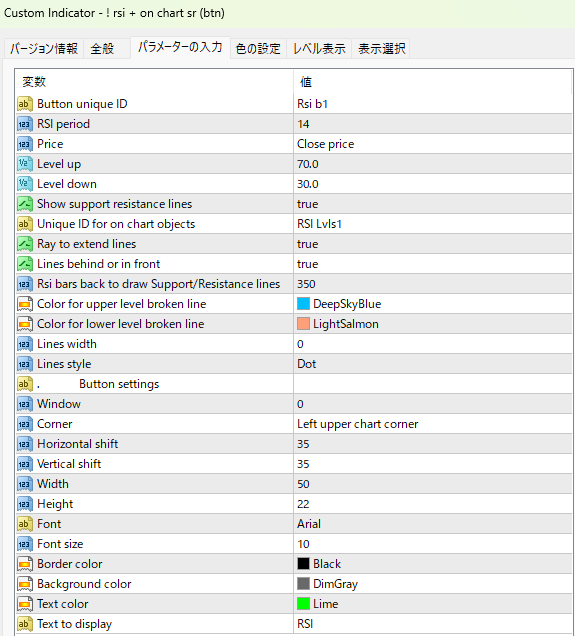Open Lines style dropdown showing Dot
The width and height of the screenshot is (575, 636).
click(433, 364)
